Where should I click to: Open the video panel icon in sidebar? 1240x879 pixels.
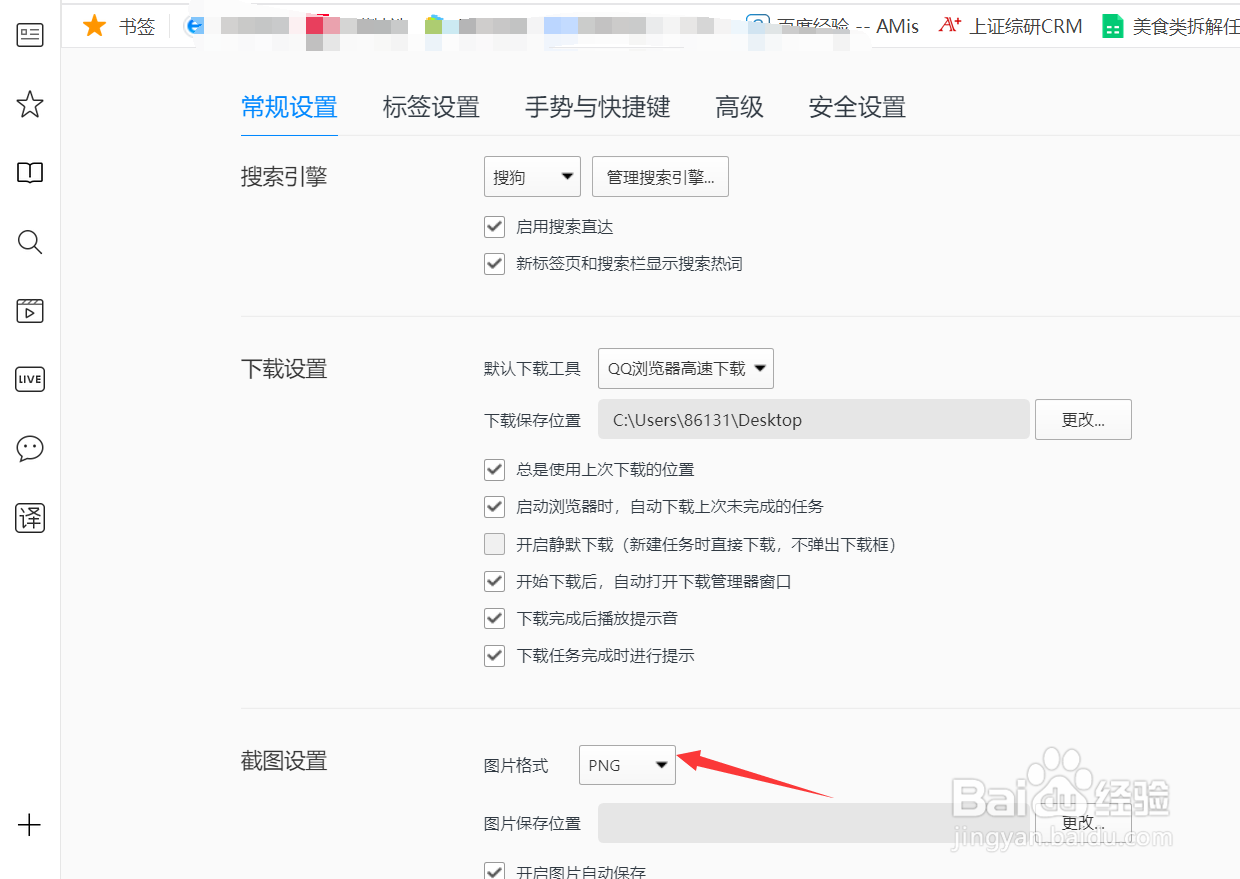[29, 310]
